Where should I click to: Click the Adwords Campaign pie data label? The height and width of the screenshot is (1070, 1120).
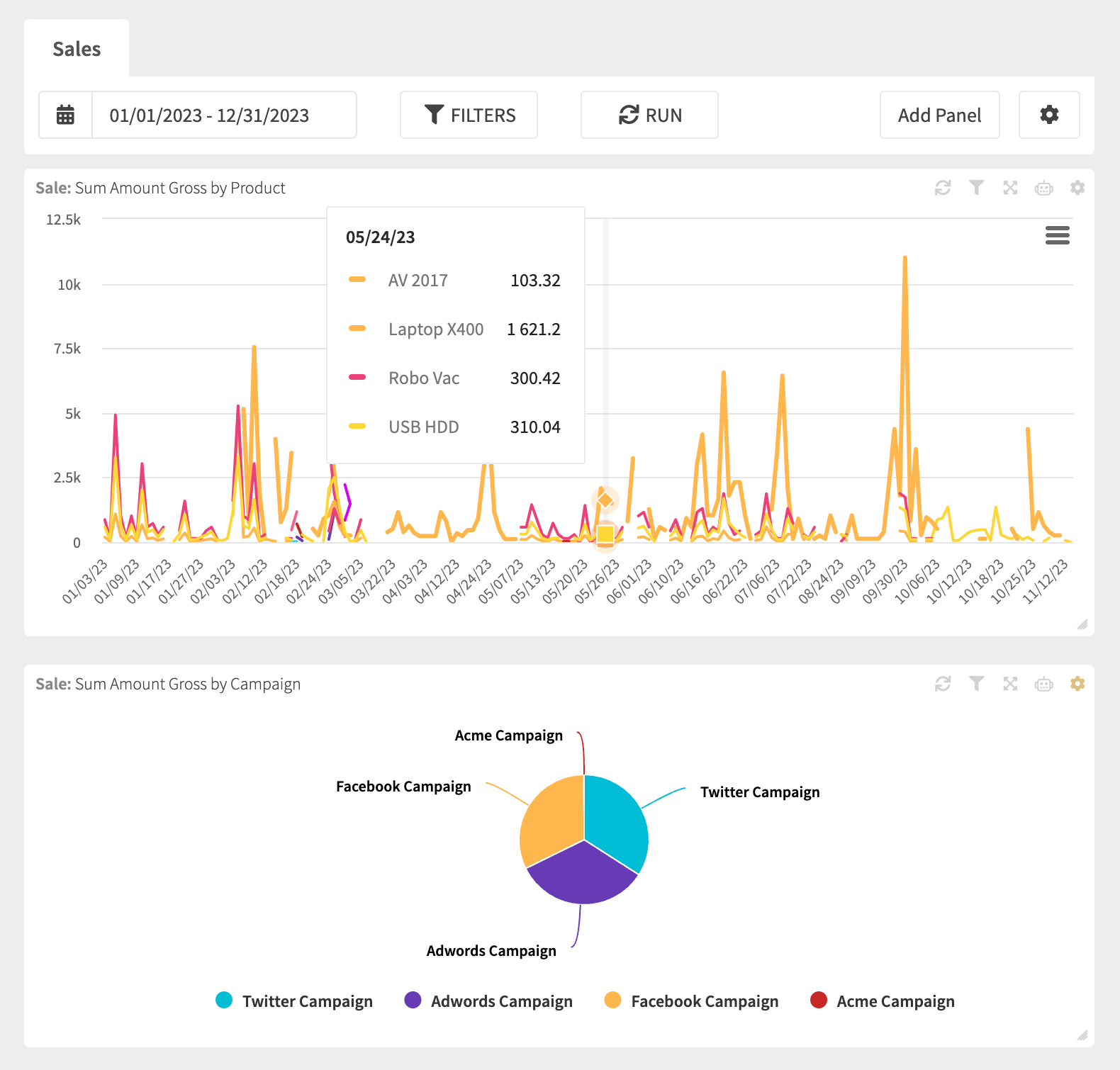pos(491,951)
